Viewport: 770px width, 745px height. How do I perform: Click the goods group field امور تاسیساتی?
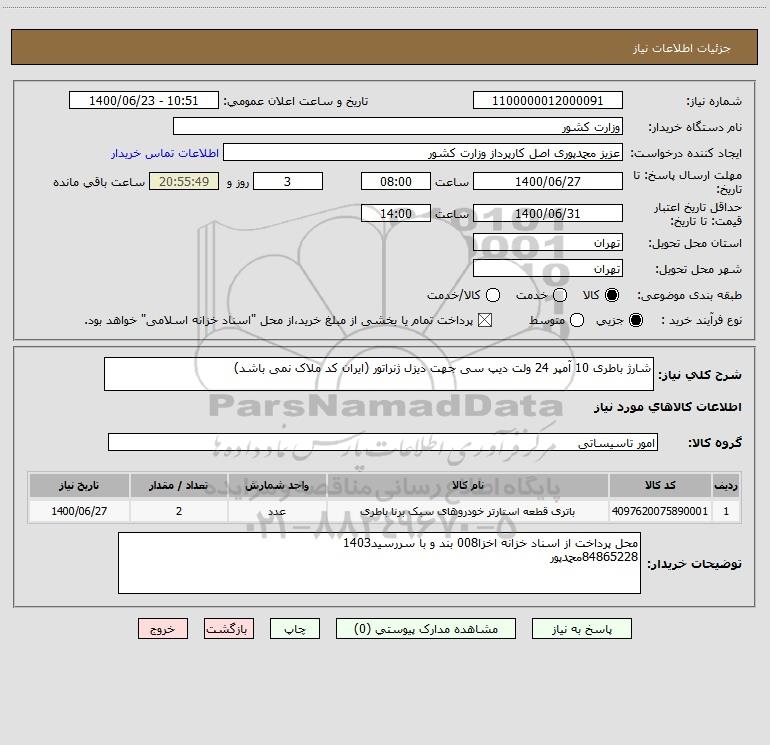pos(383,442)
